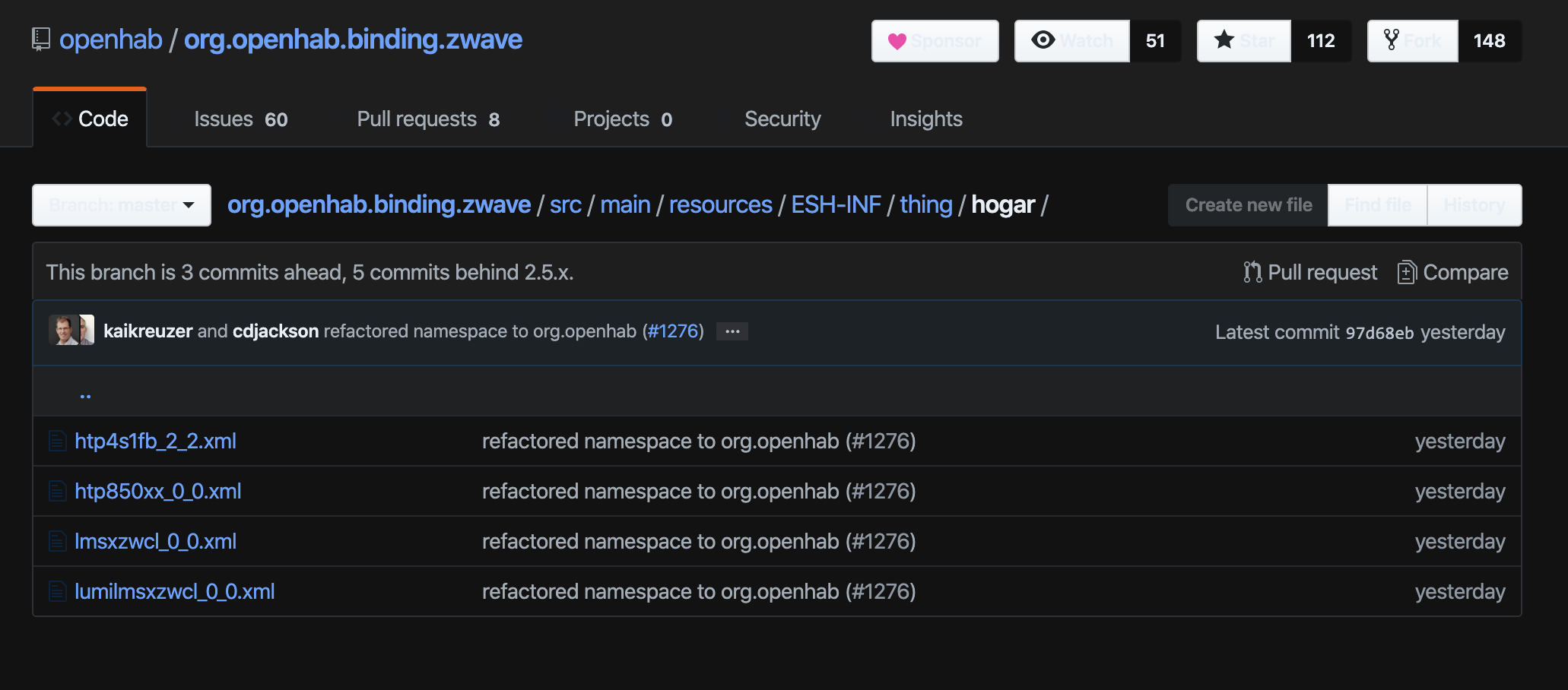
Task: Click the Fork button
Action: click(1413, 41)
